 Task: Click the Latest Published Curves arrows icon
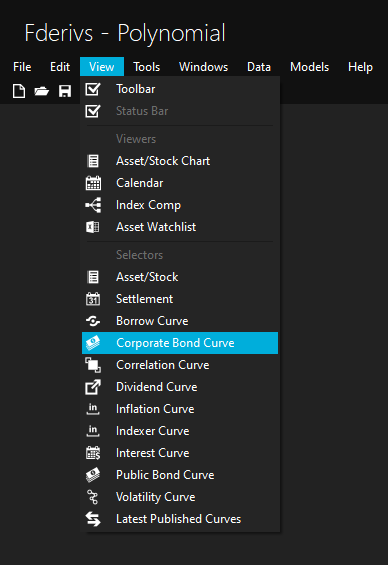point(93,519)
